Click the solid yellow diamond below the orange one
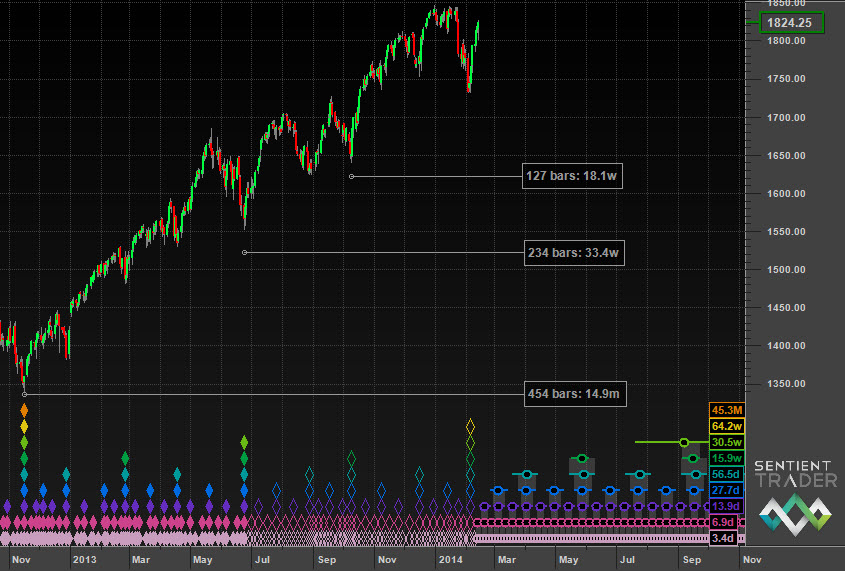Viewport: 845px width, 571px height. tap(24, 427)
